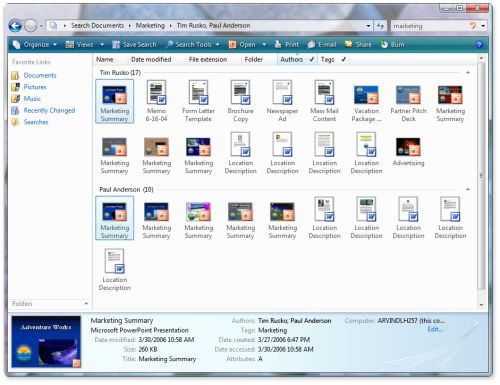Expand the Folders pane arrow
The width and height of the screenshot is (500, 385).
[86, 304]
